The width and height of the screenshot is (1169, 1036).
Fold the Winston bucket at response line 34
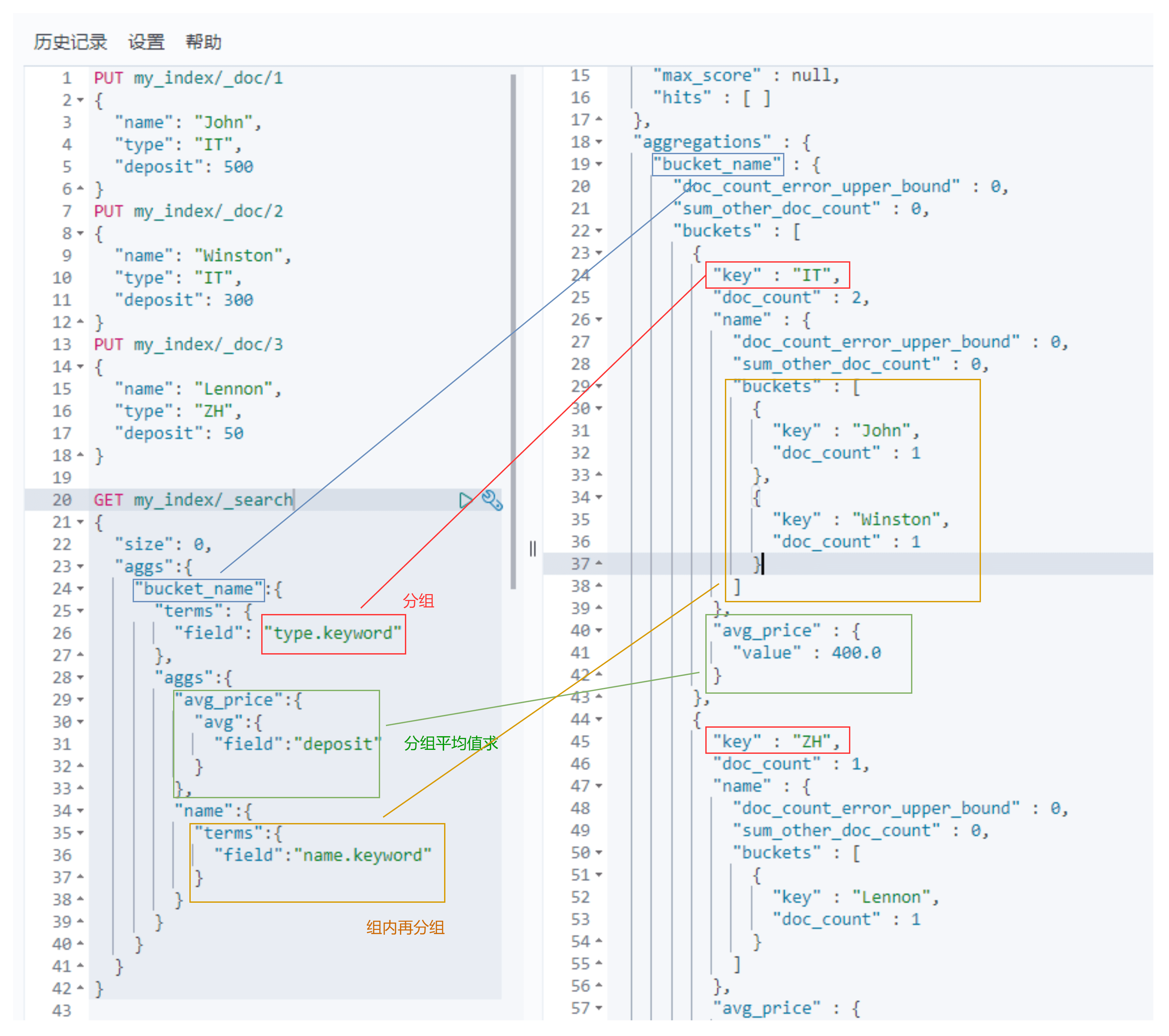pos(599,497)
